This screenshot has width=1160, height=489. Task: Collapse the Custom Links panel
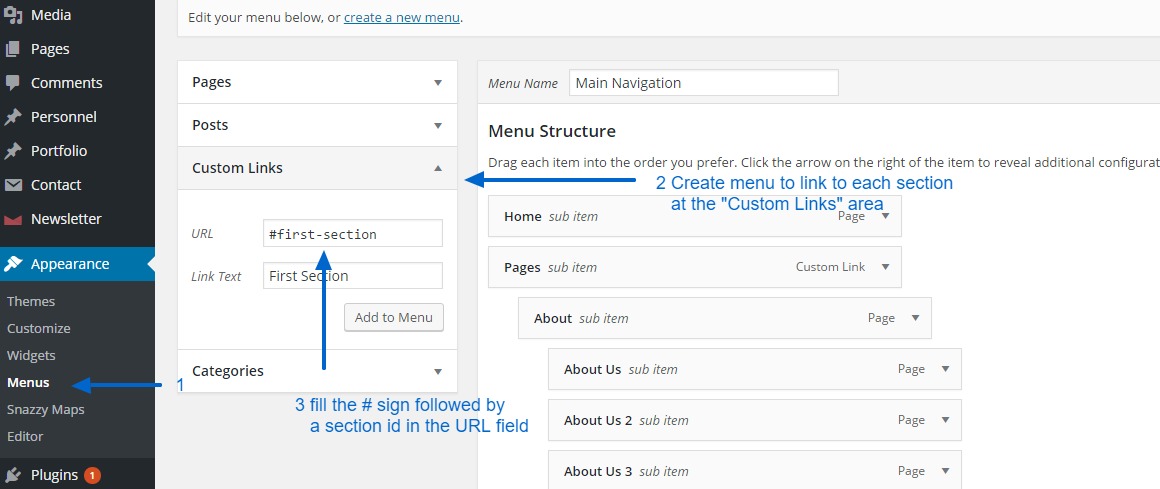pos(438,169)
